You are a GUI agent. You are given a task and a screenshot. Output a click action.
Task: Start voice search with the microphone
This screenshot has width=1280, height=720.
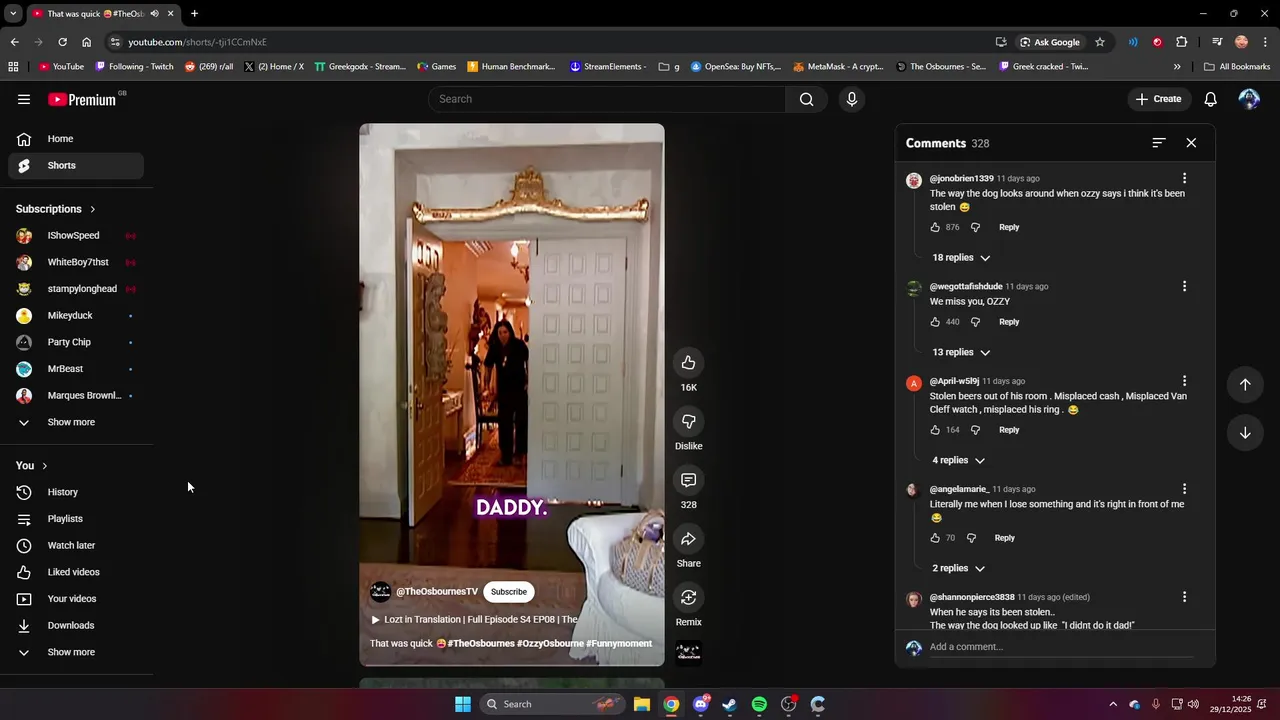pyautogui.click(x=852, y=99)
